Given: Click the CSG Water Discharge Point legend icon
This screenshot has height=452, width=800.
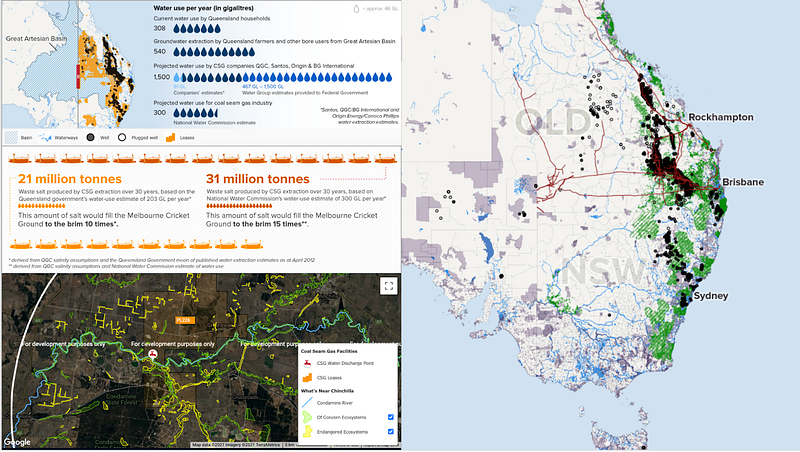Looking at the screenshot, I should (307, 363).
